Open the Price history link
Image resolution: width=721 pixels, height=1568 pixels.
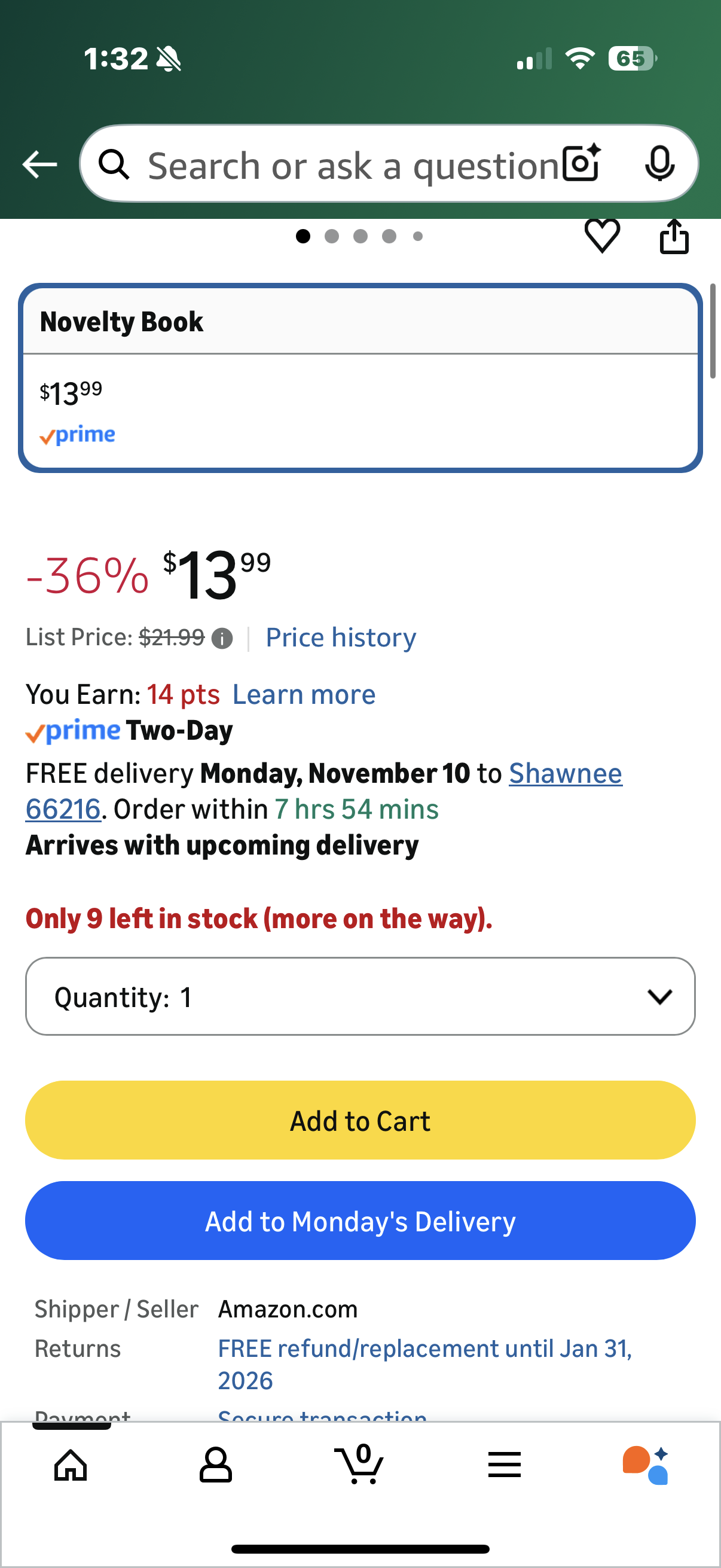pos(341,637)
